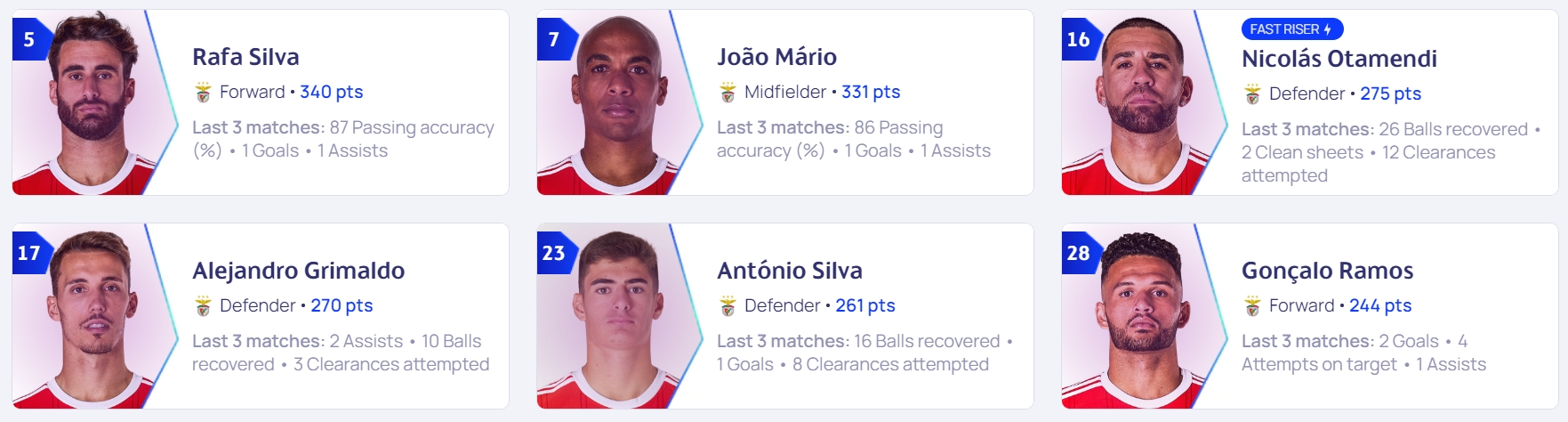Viewport: 1568px width, 422px height.
Task: Click the number 17 jersey badge
Action: tap(30, 253)
